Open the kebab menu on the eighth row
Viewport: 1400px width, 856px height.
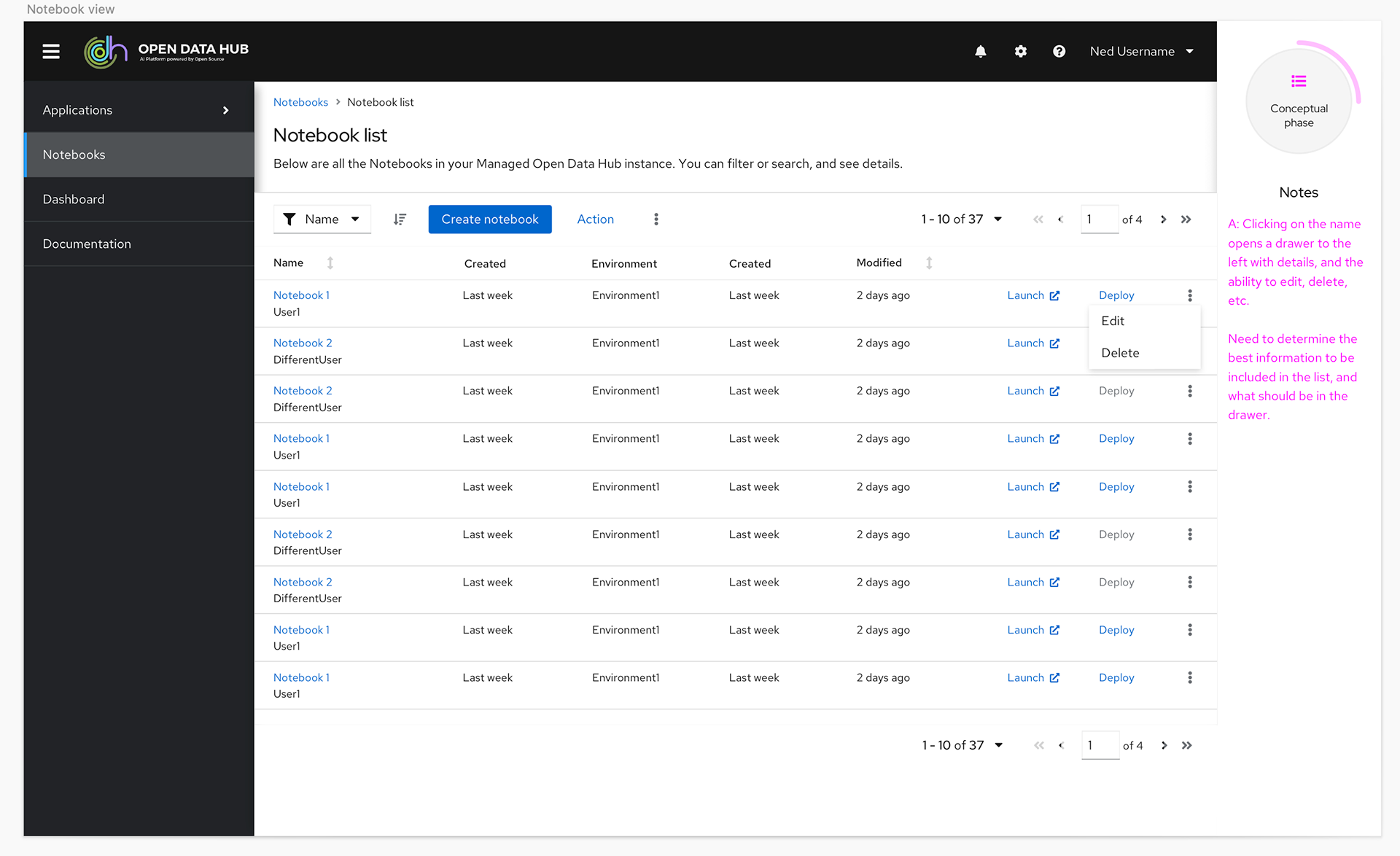[1190, 630]
